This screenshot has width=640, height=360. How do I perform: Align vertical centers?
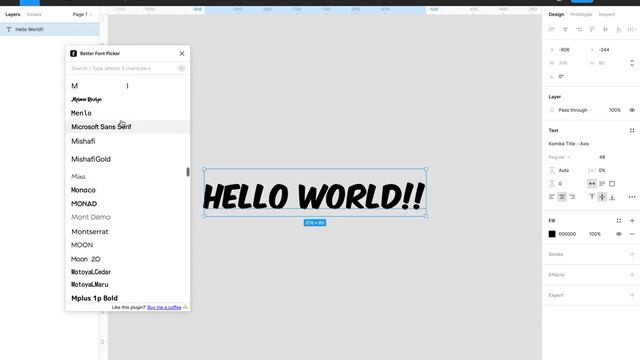[x=605, y=29]
